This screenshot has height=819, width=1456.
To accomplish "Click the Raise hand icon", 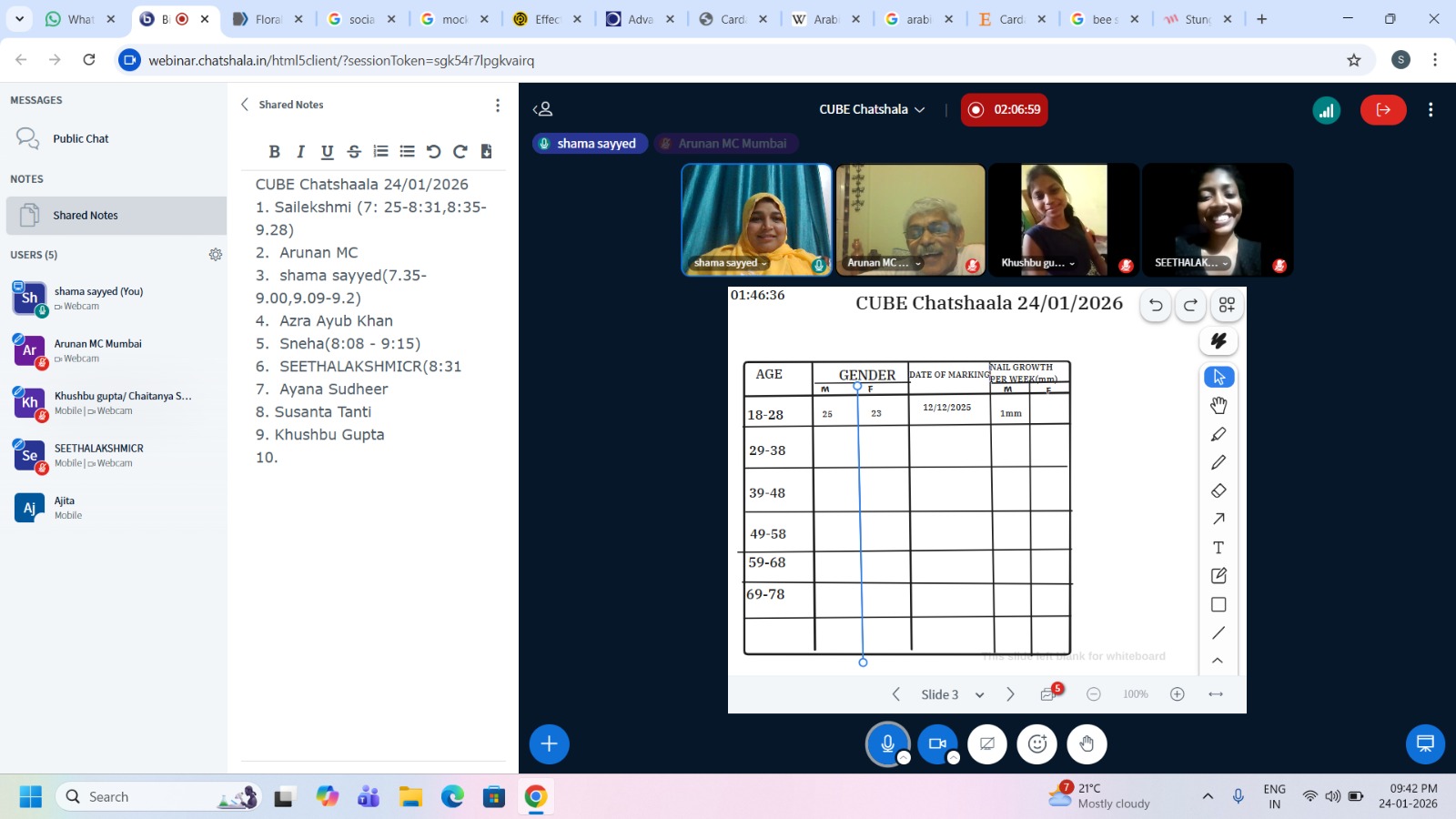I will 1087,744.
